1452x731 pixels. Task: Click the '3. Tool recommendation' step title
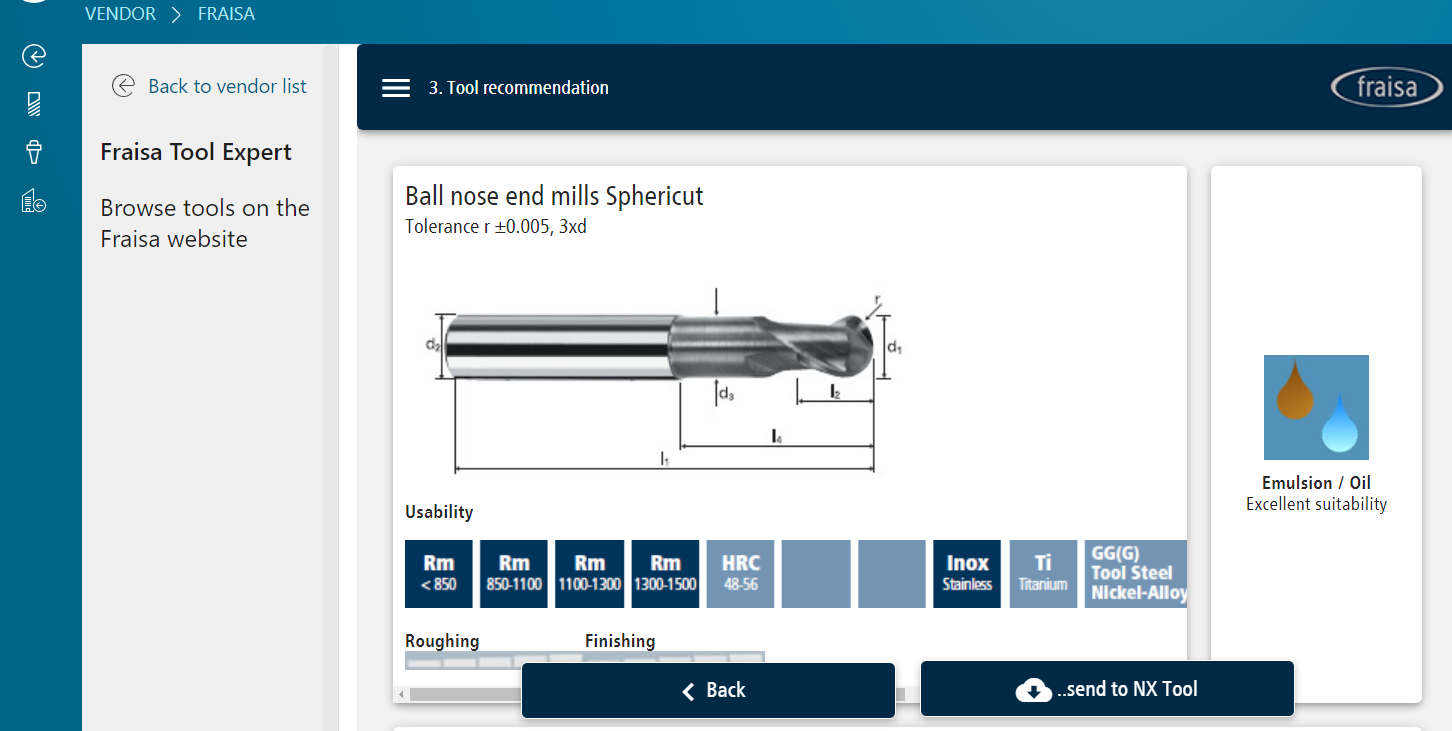coord(519,88)
